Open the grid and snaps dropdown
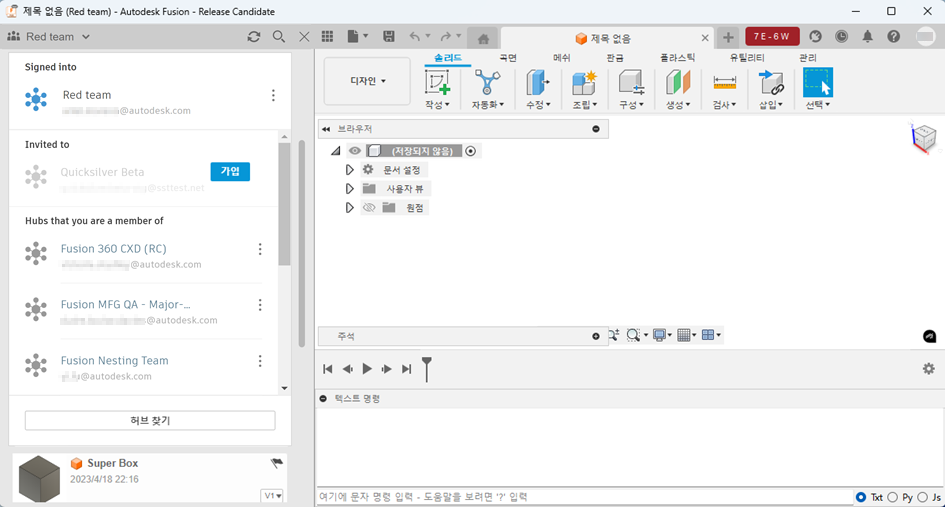The width and height of the screenshot is (945, 507). 686,335
